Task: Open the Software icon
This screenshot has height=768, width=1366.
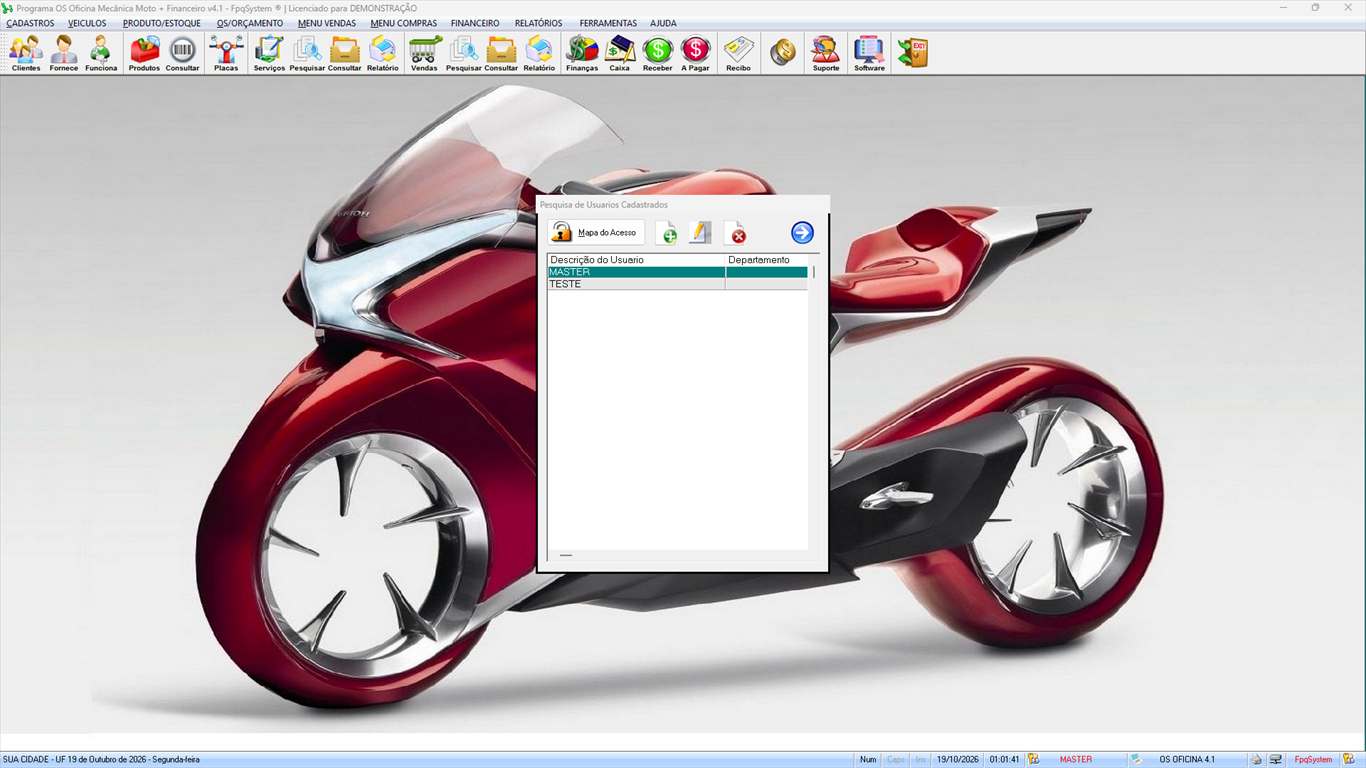Action: pyautogui.click(x=869, y=53)
